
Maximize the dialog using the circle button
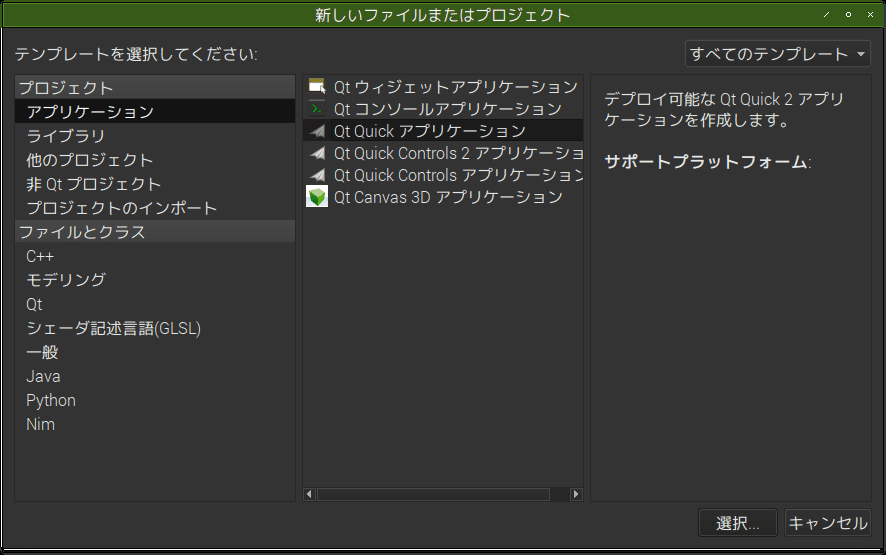pyautogui.click(x=848, y=14)
